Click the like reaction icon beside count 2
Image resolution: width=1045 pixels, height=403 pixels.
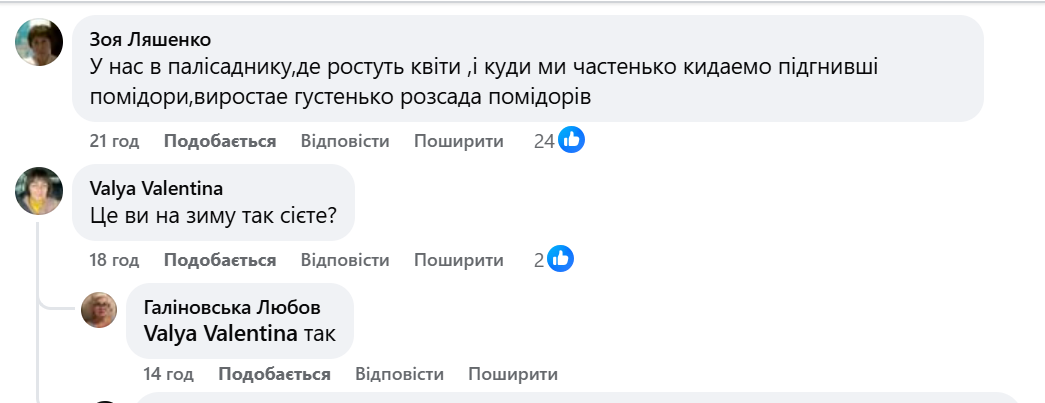(561, 260)
